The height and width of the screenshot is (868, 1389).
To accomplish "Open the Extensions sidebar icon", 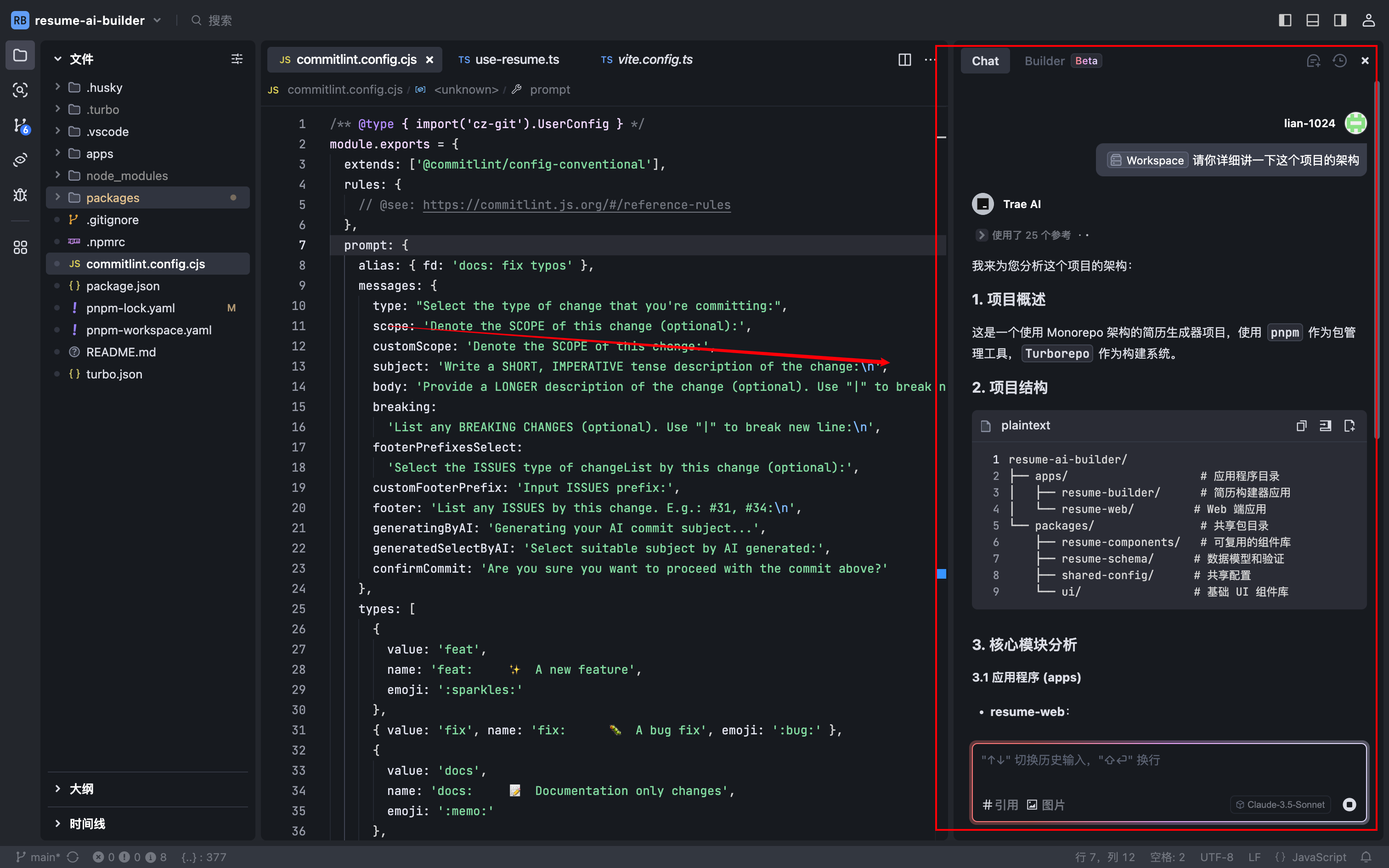I will [x=20, y=248].
